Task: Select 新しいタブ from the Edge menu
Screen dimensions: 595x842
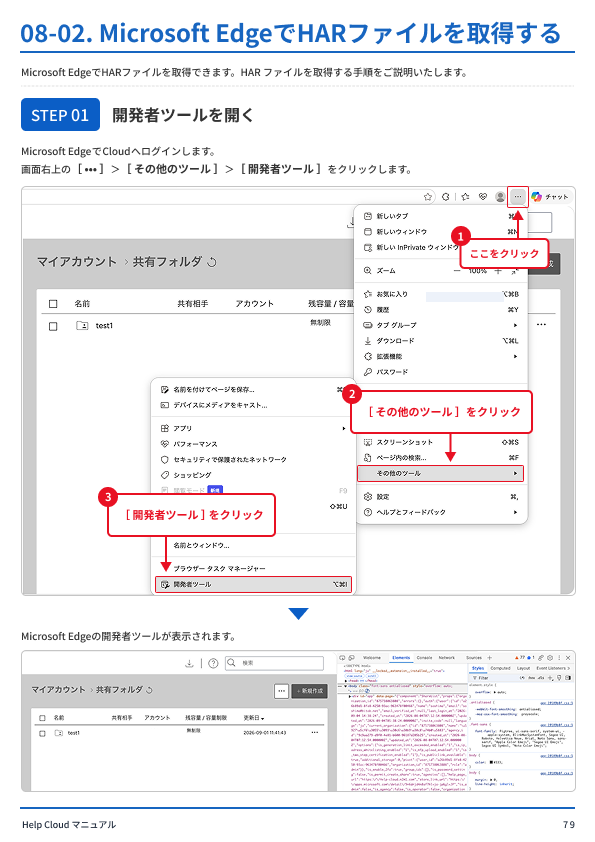Action: click(x=441, y=216)
